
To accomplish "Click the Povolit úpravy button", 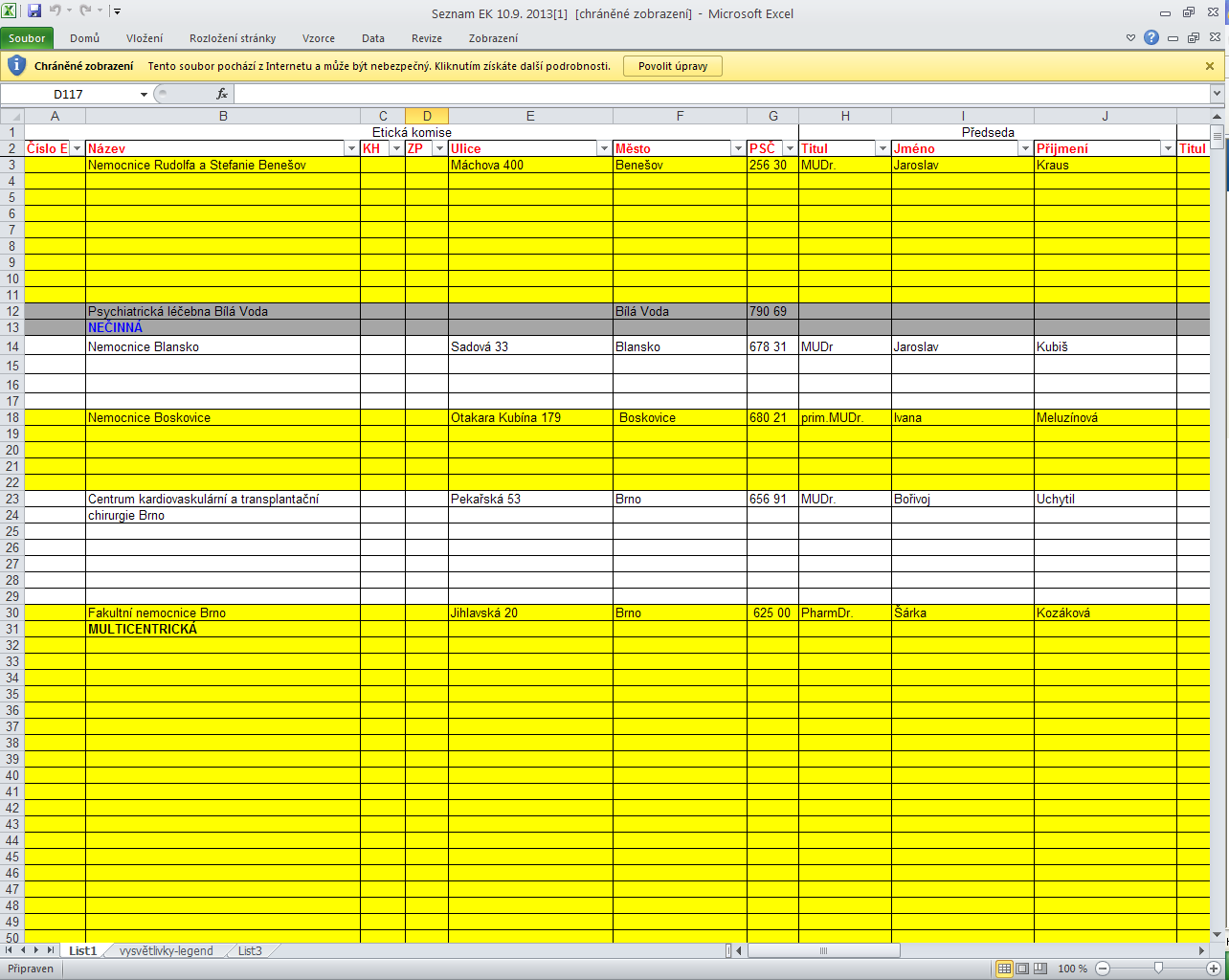I will click(x=673, y=66).
